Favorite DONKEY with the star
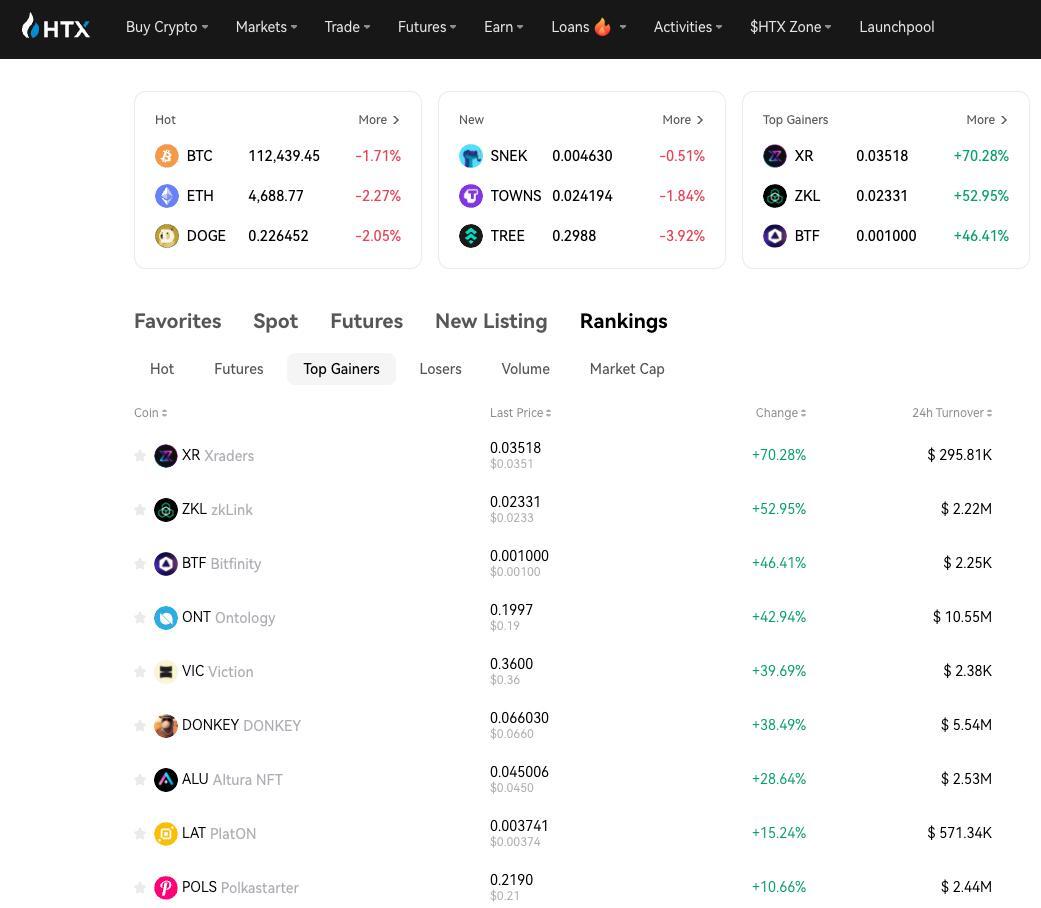 pyautogui.click(x=139, y=725)
